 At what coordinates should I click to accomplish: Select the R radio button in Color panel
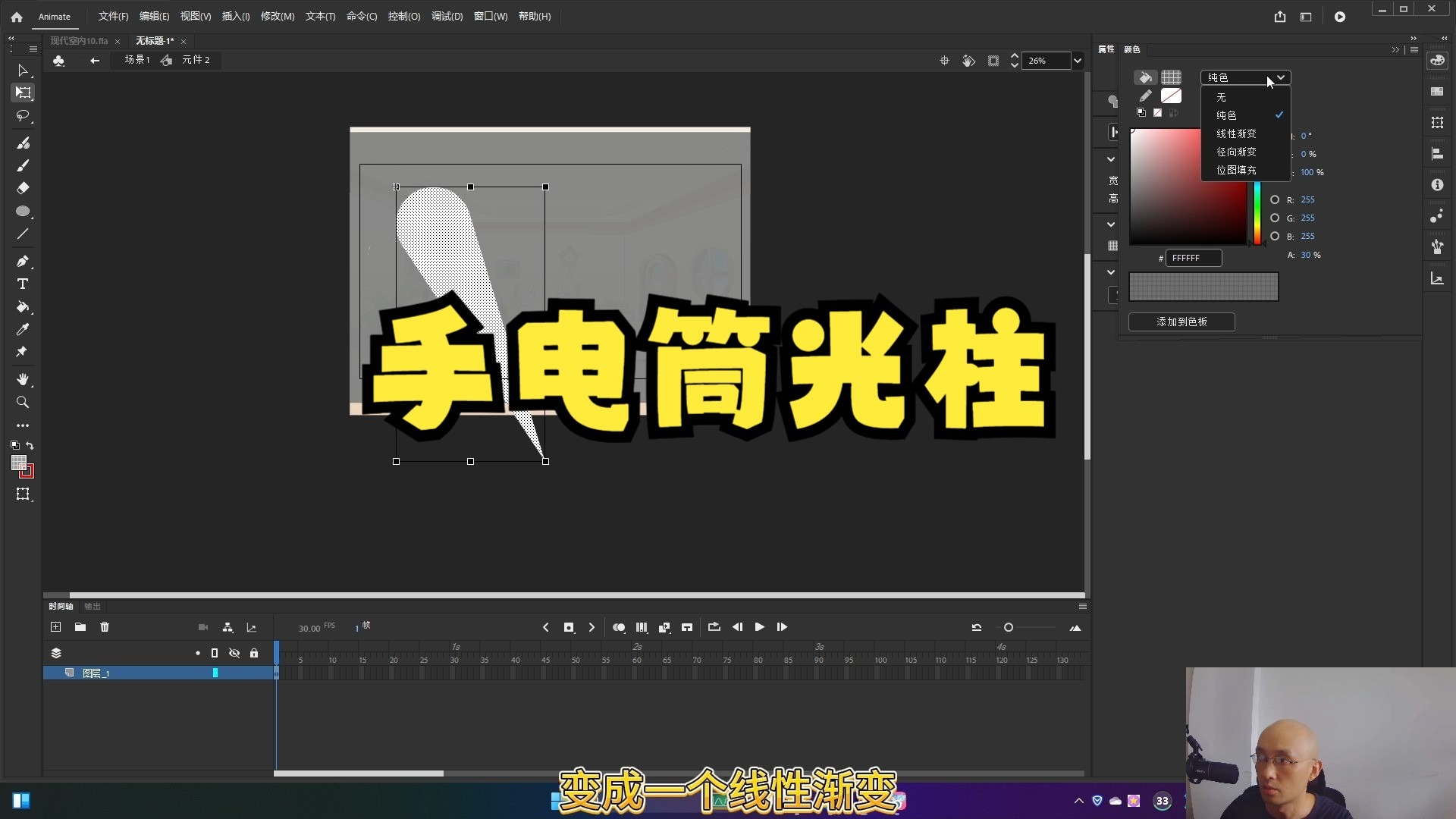1275,199
